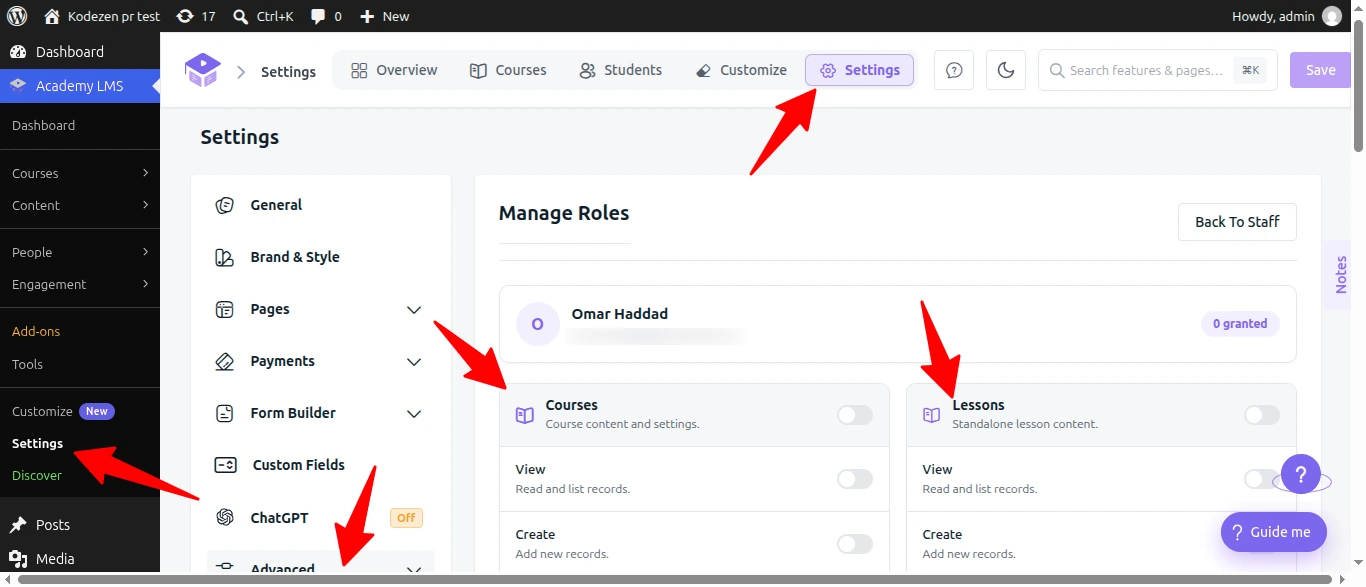Screen dimensions: 1366x587
Task: Open the Tools sidebar link
Action: point(27,364)
